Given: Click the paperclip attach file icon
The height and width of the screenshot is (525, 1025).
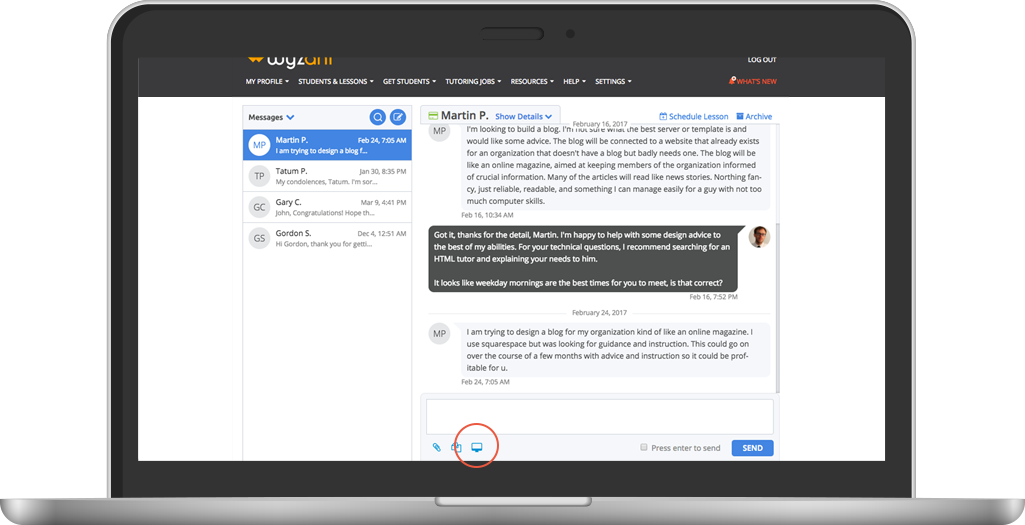Looking at the screenshot, I should pos(437,448).
